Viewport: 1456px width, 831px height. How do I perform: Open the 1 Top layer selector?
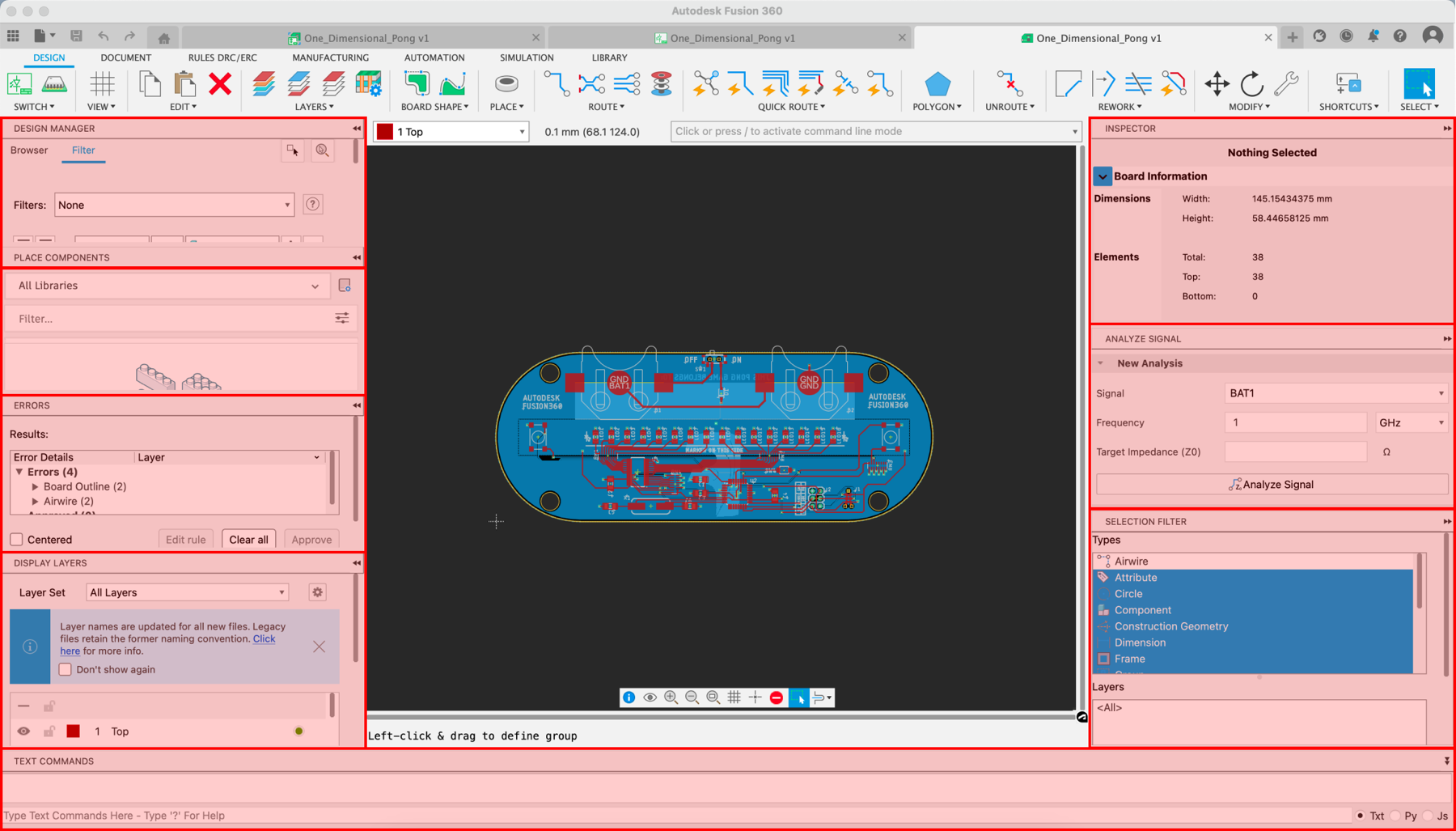pos(451,132)
